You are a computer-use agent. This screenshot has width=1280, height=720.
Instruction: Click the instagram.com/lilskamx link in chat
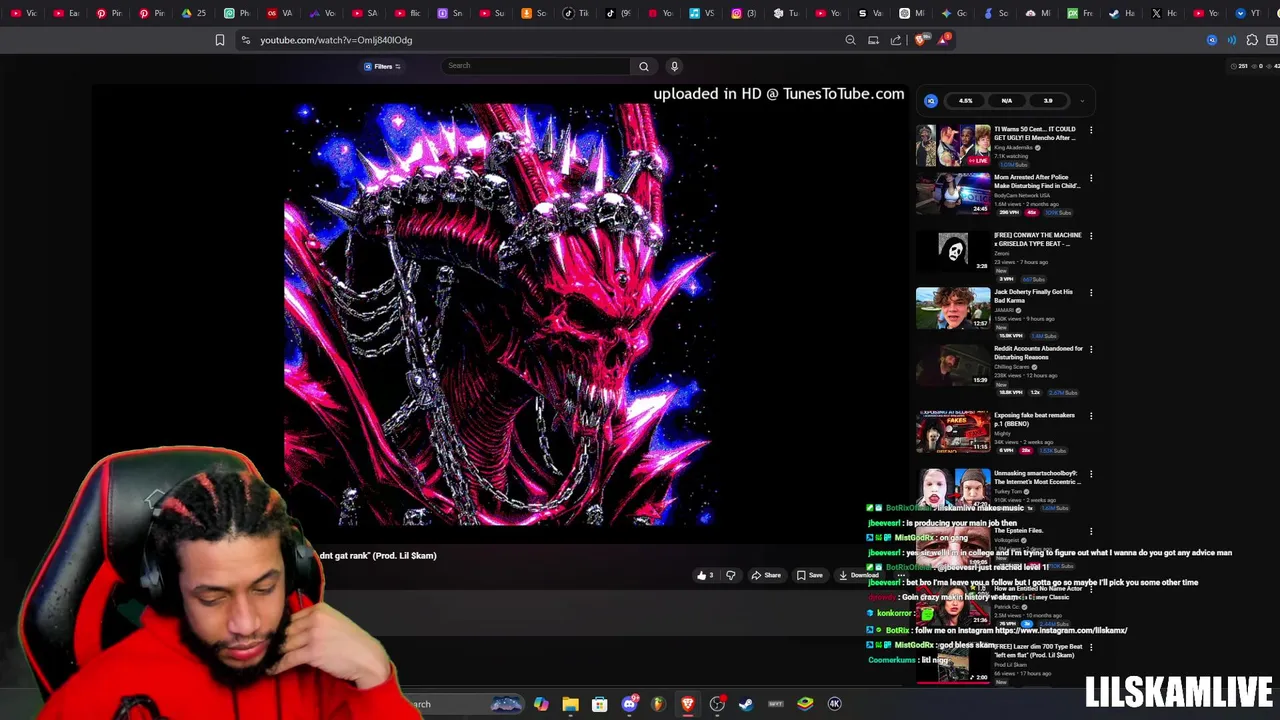pos(1061,630)
